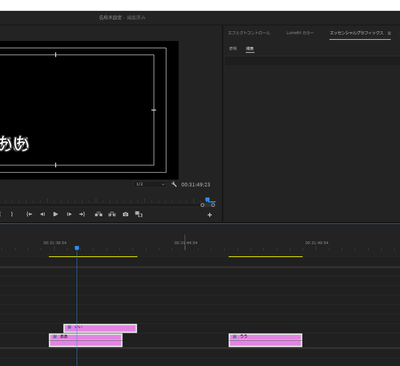Go to In point icon
400x366 pixels.
(29, 214)
